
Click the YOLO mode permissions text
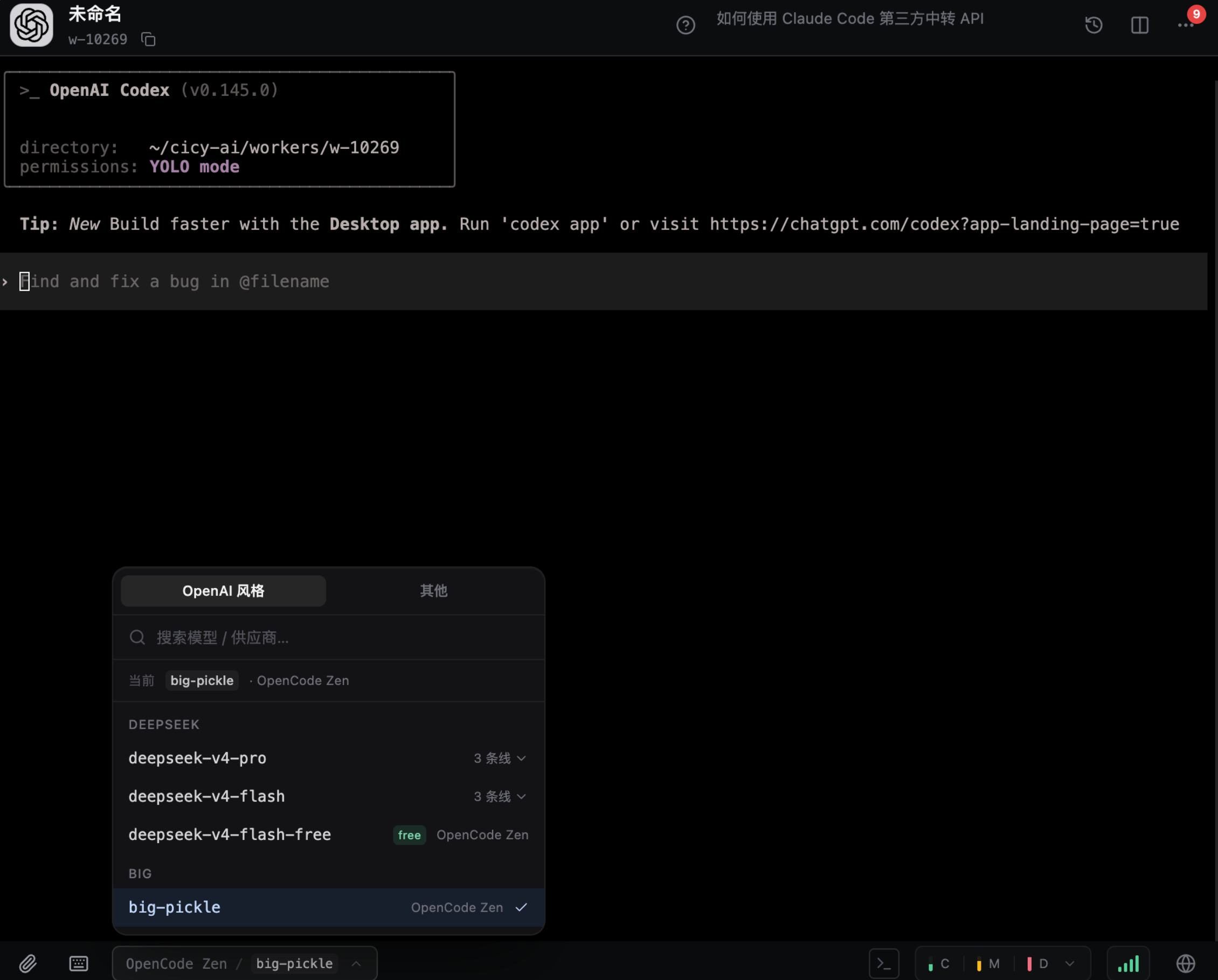195,167
